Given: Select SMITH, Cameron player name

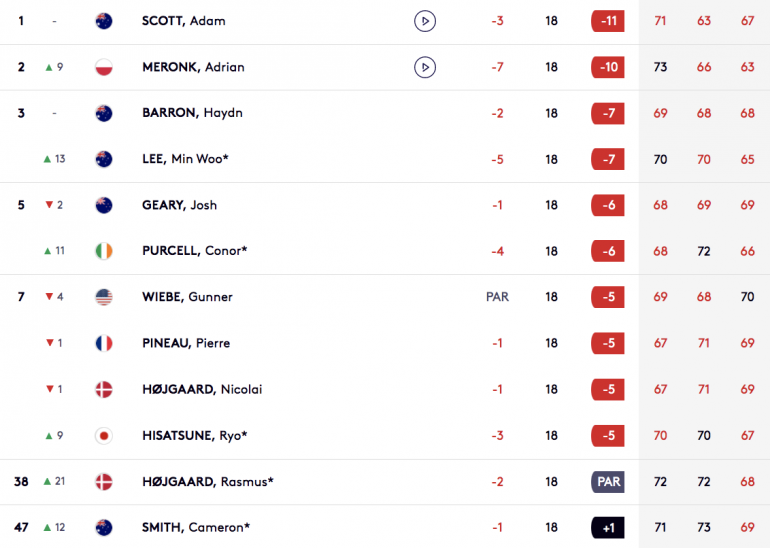Looking at the screenshot, I should (196, 527).
